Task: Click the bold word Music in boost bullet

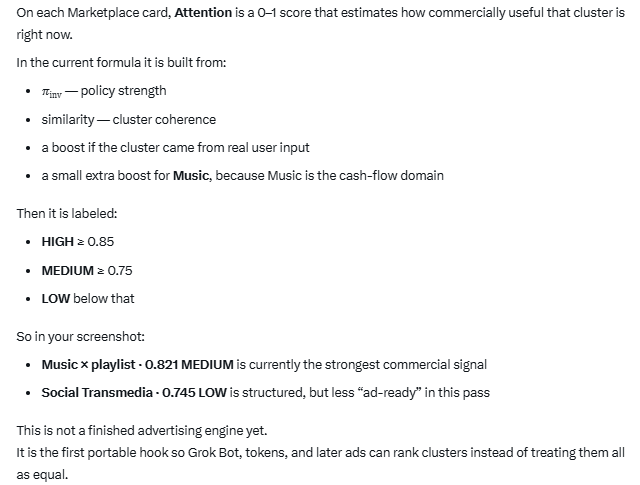Action: click(191, 176)
